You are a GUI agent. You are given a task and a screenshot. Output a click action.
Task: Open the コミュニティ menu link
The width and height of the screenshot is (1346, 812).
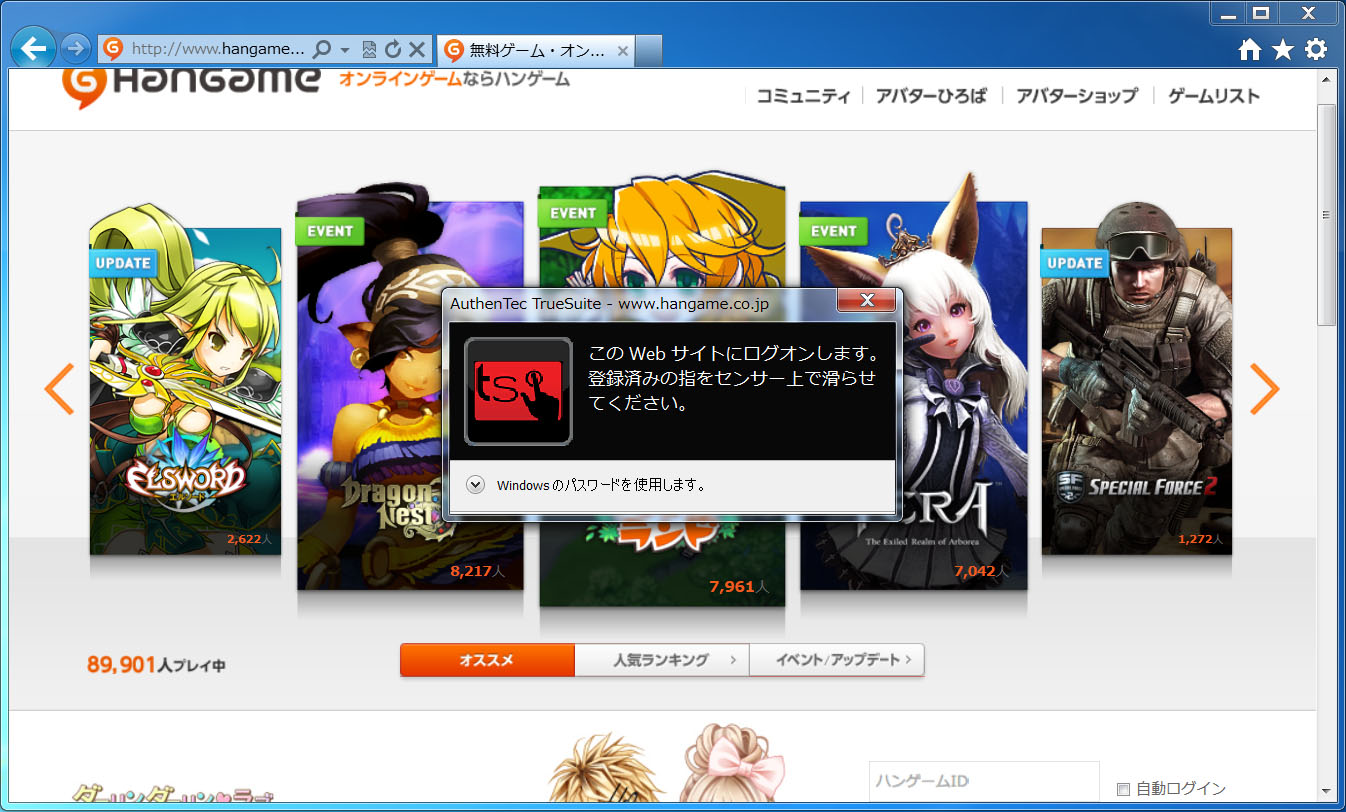(804, 96)
